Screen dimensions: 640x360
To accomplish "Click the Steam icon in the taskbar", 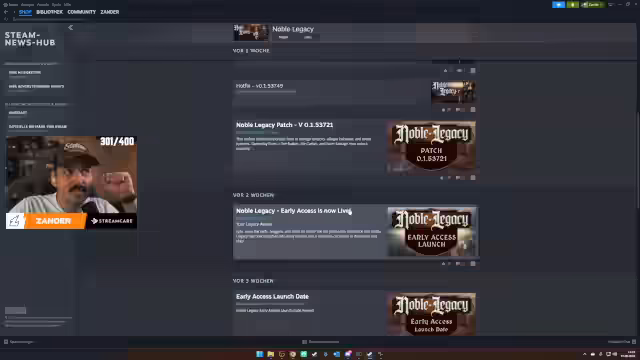I will click(x=369, y=354).
